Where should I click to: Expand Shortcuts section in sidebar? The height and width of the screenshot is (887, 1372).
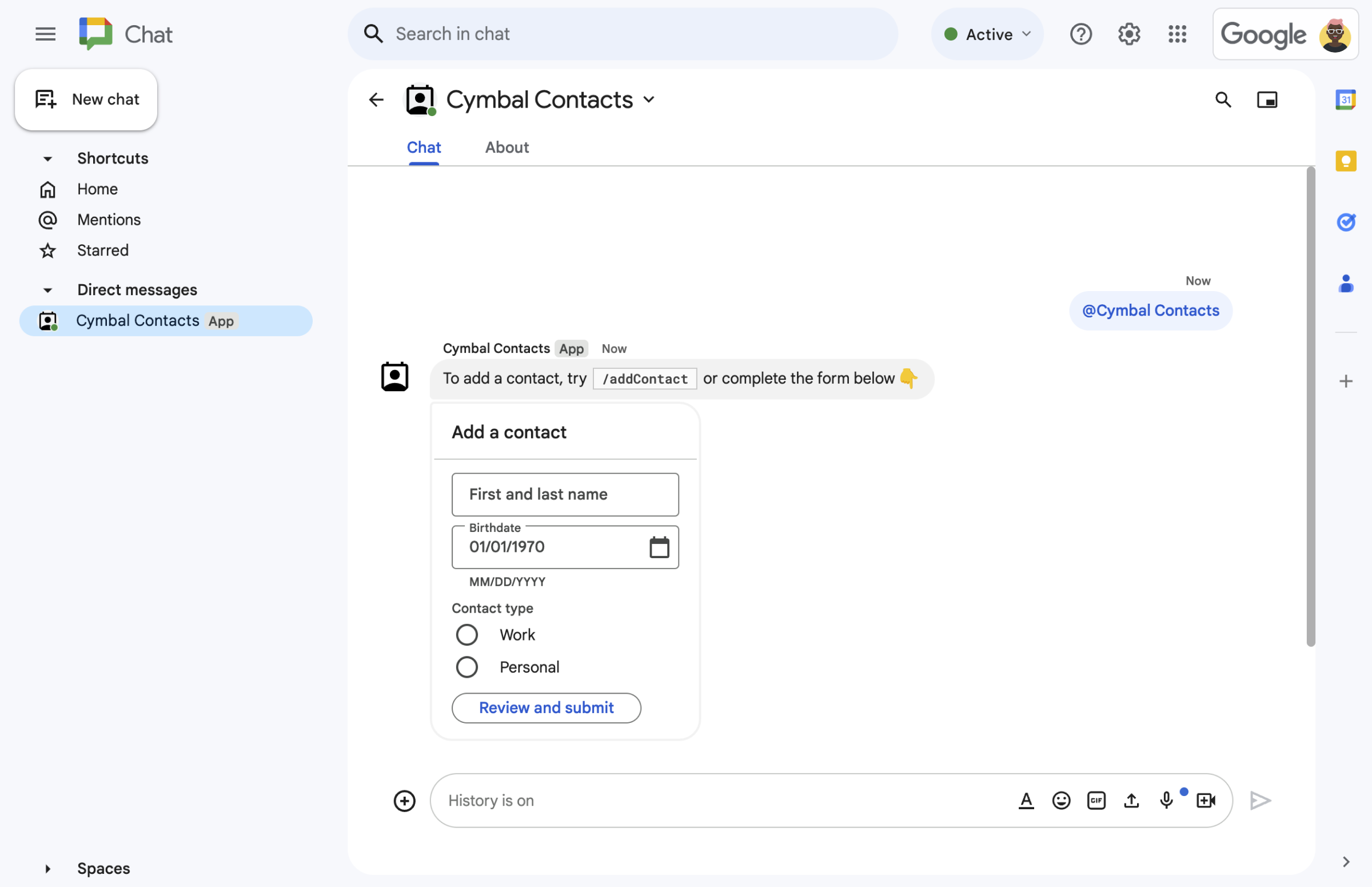(47, 157)
